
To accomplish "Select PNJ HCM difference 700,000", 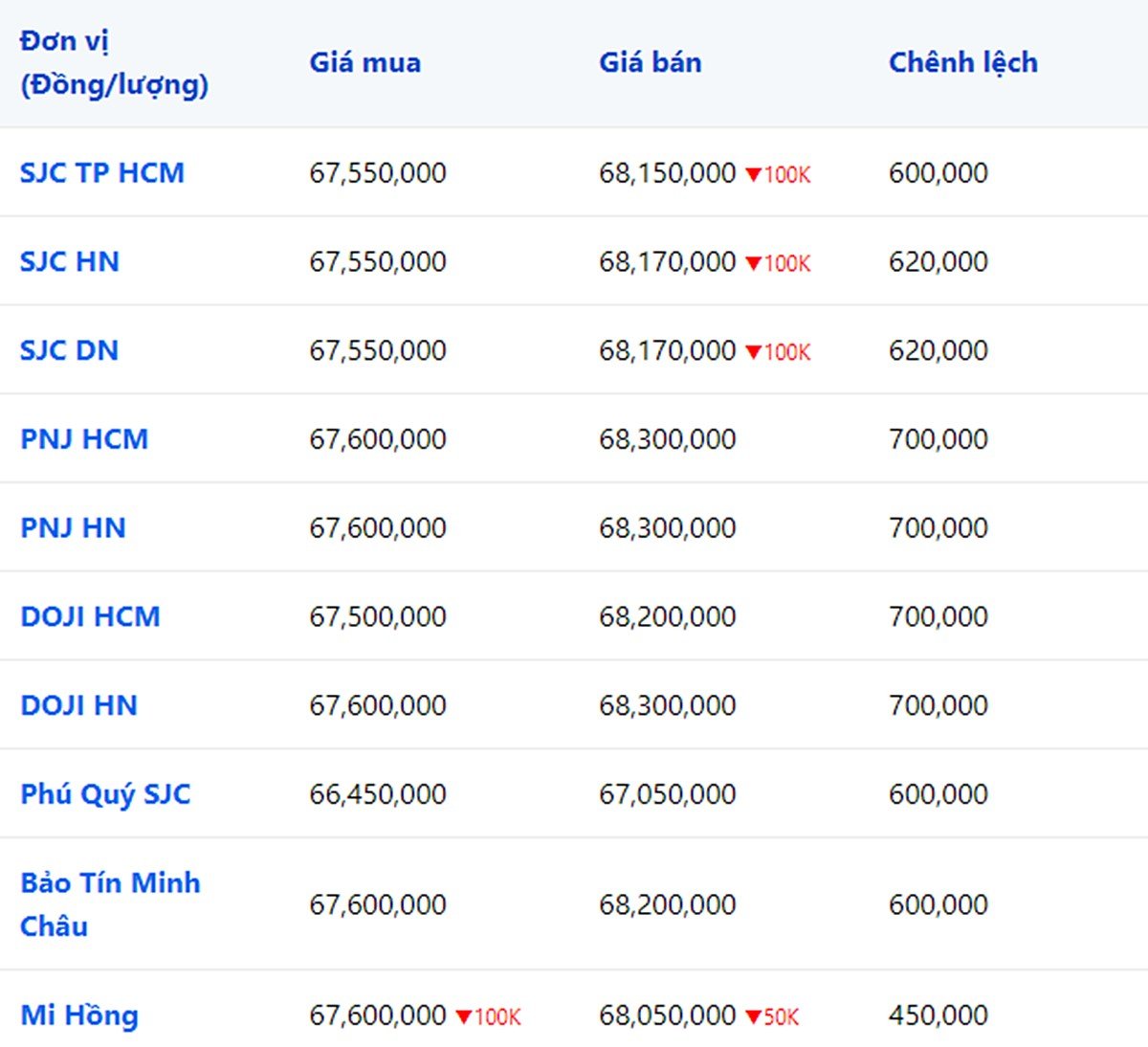I will (x=938, y=439).
